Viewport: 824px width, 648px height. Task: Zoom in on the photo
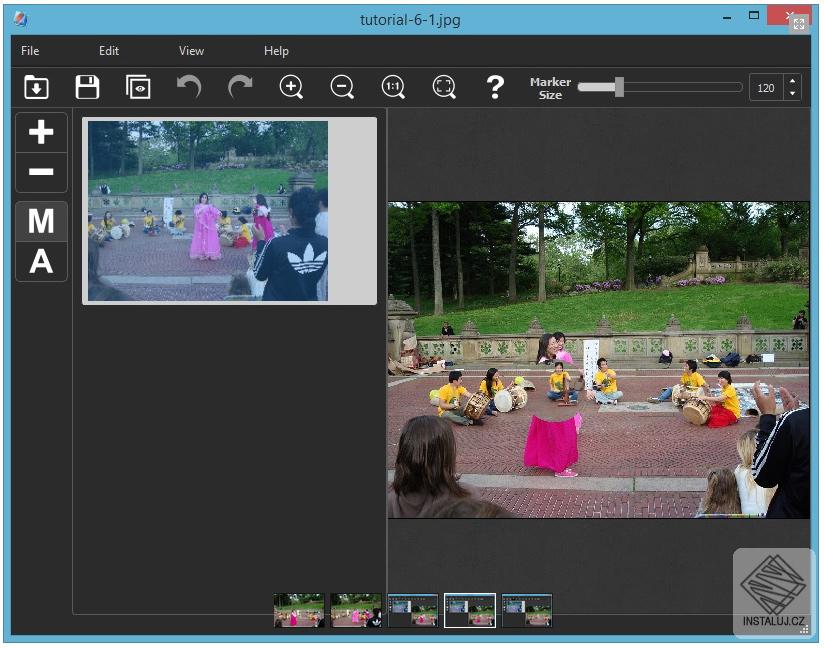tap(291, 87)
